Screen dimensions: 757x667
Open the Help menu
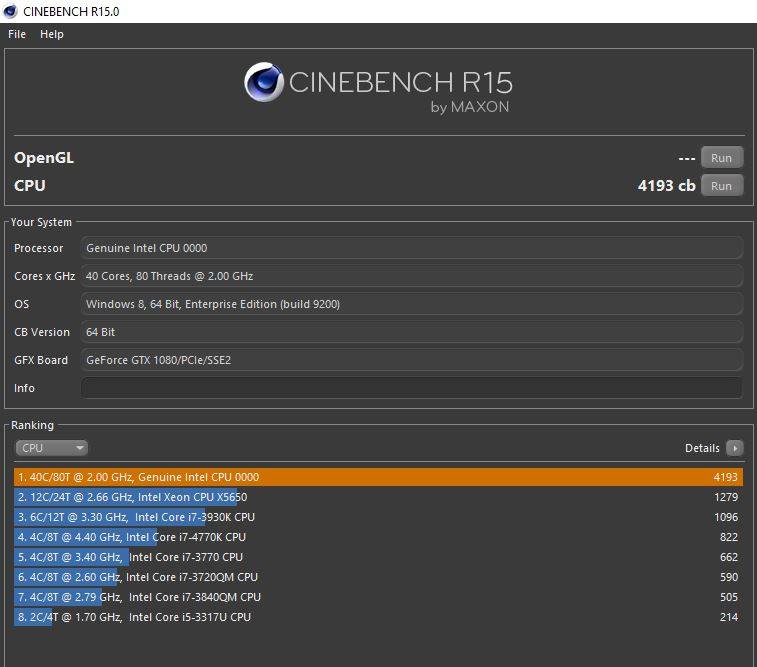coord(52,34)
